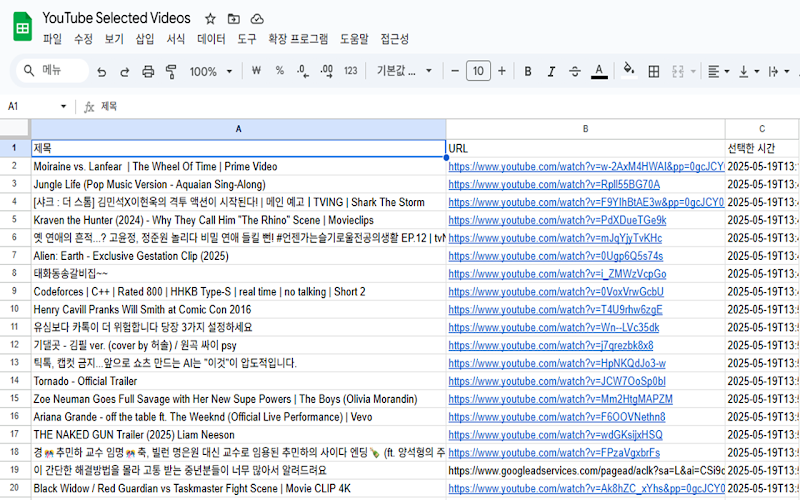Open the 도움말 menu
Viewport: 800px width, 500px height.
click(354, 39)
